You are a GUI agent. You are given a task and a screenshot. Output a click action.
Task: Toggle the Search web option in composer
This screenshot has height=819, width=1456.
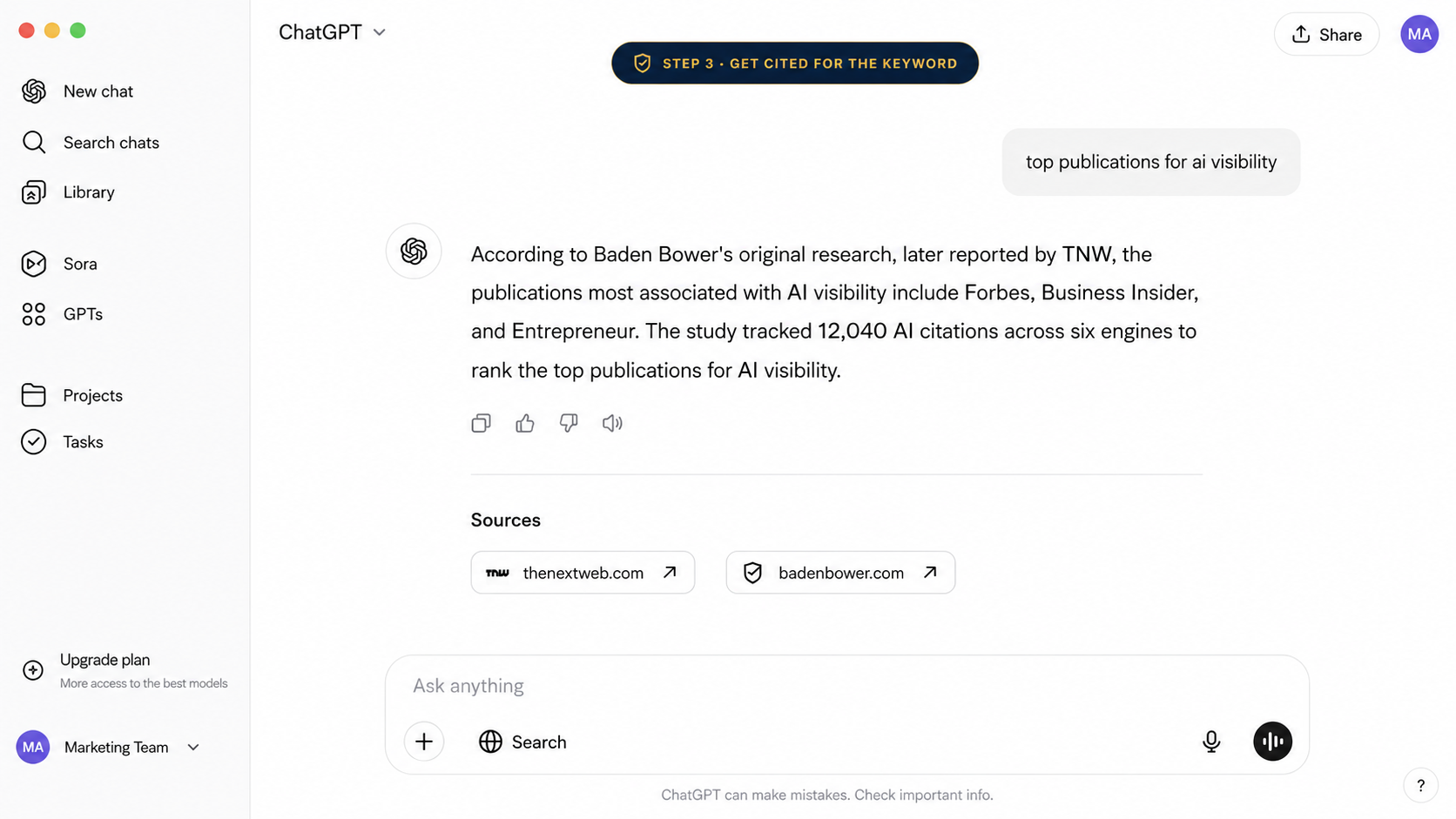(x=522, y=742)
